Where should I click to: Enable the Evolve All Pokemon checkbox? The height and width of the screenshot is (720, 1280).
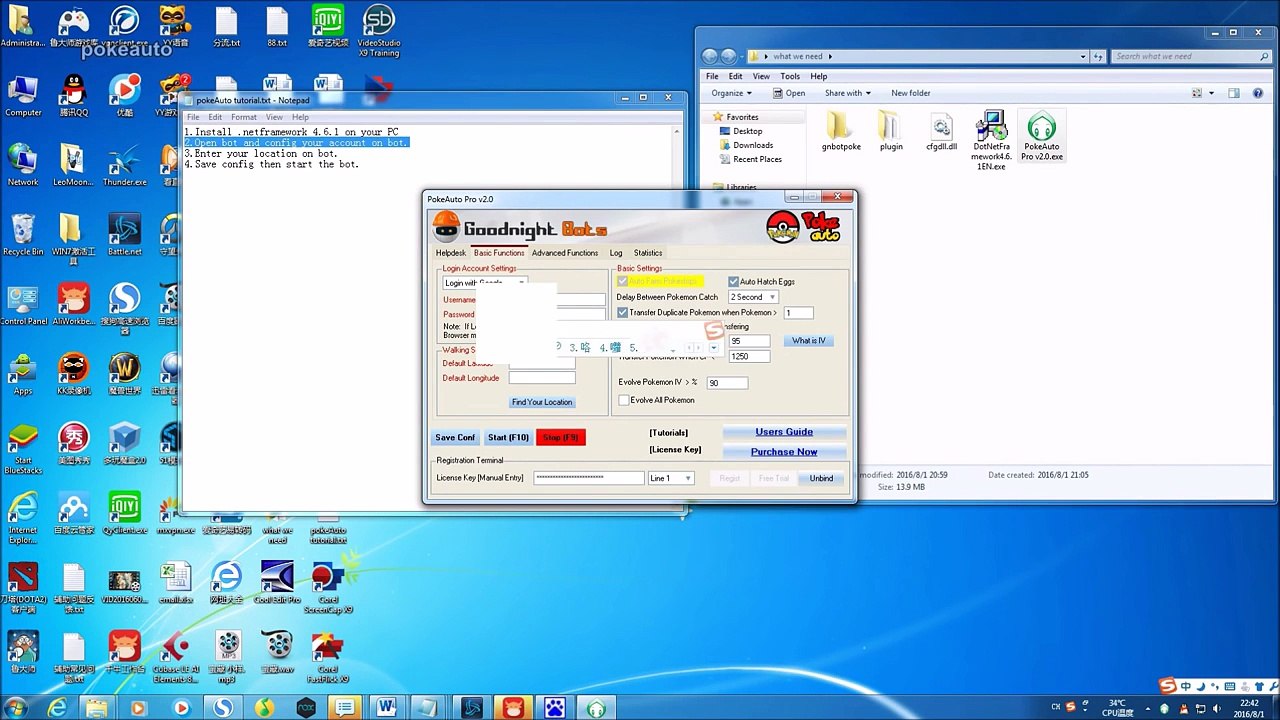[623, 400]
